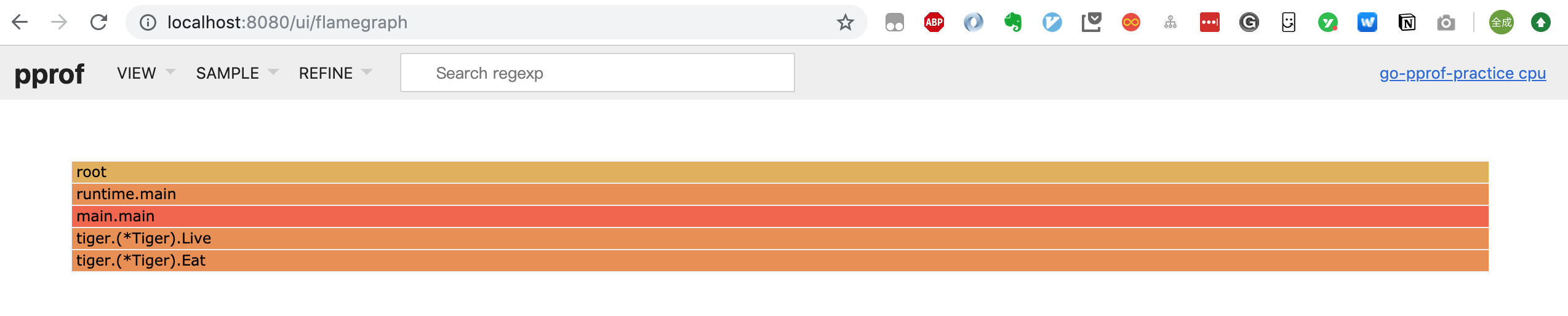
Task: Click the camera screenshot extension icon
Action: click(1446, 23)
